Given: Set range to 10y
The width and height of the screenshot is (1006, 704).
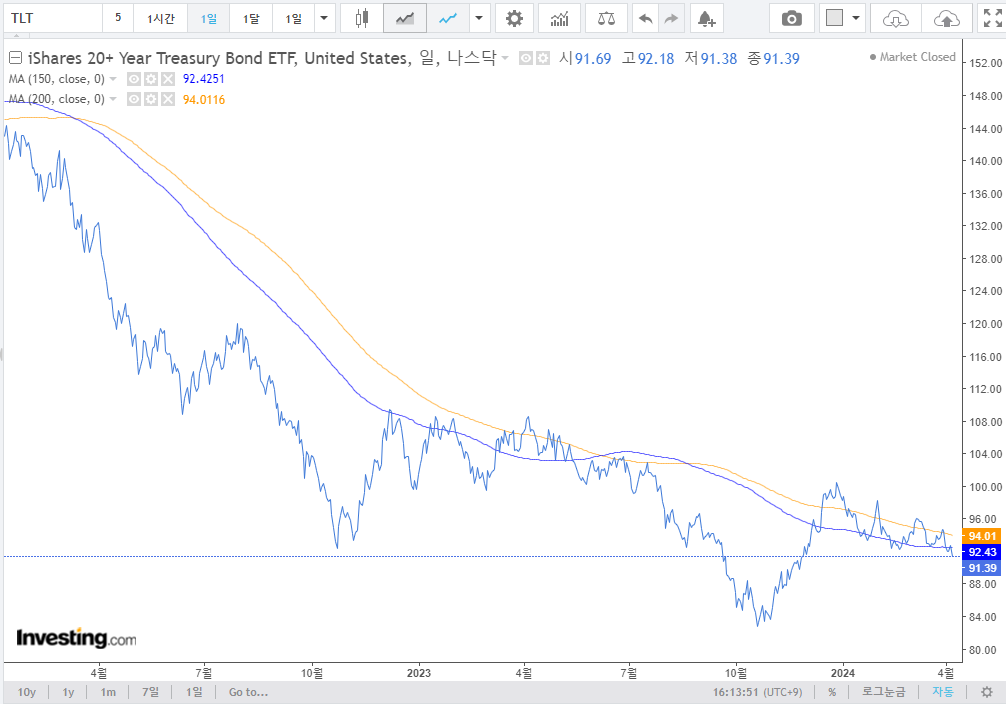Looking at the screenshot, I should click(26, 692).
